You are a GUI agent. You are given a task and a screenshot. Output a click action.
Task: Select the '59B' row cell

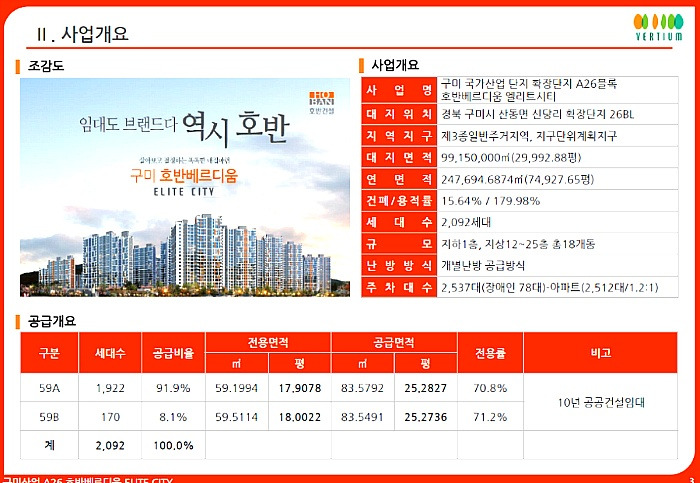(49, 416)
